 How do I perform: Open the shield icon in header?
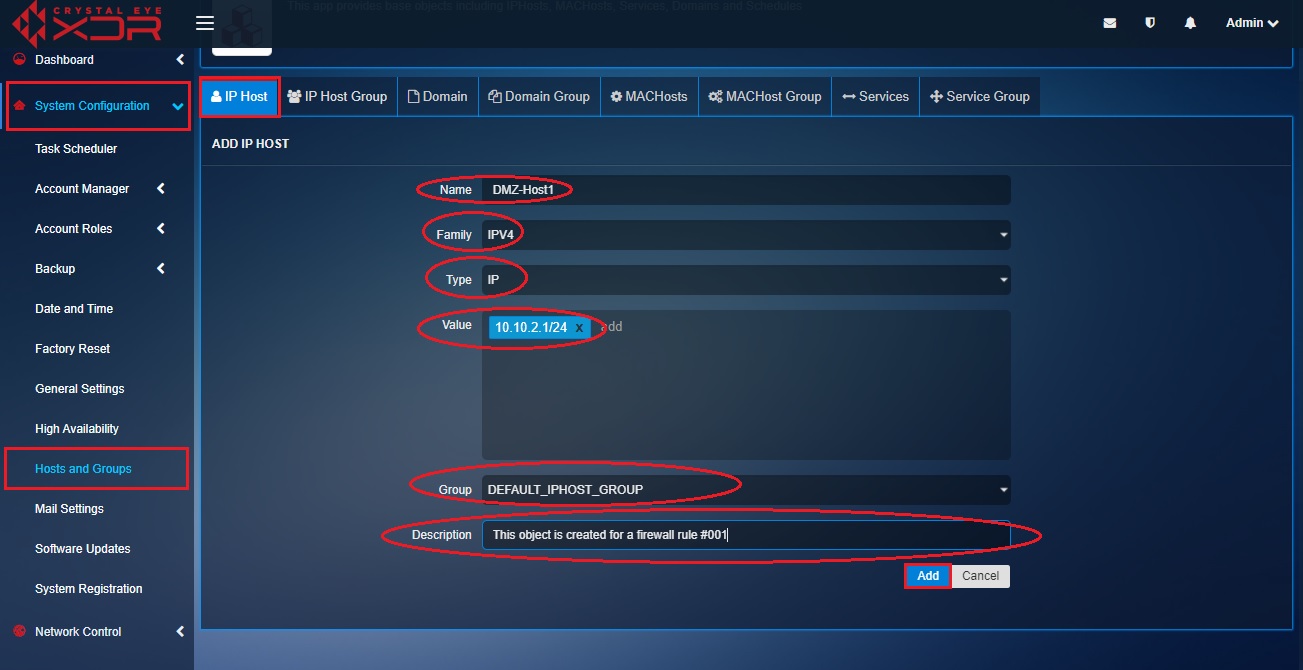pyautogui.click(x=1150, y=23)
